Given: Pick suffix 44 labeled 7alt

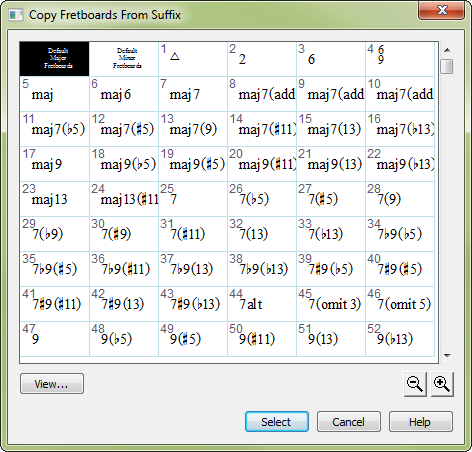Looking at the screenshot, I should (x=262, y=304).
